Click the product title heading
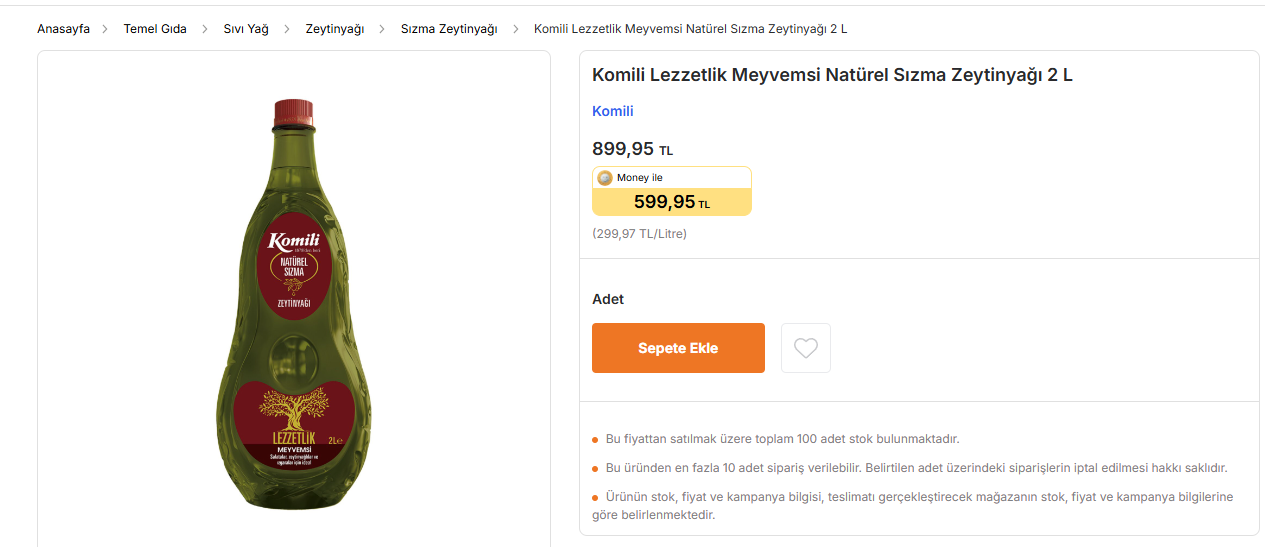 (x=832, y=75)
